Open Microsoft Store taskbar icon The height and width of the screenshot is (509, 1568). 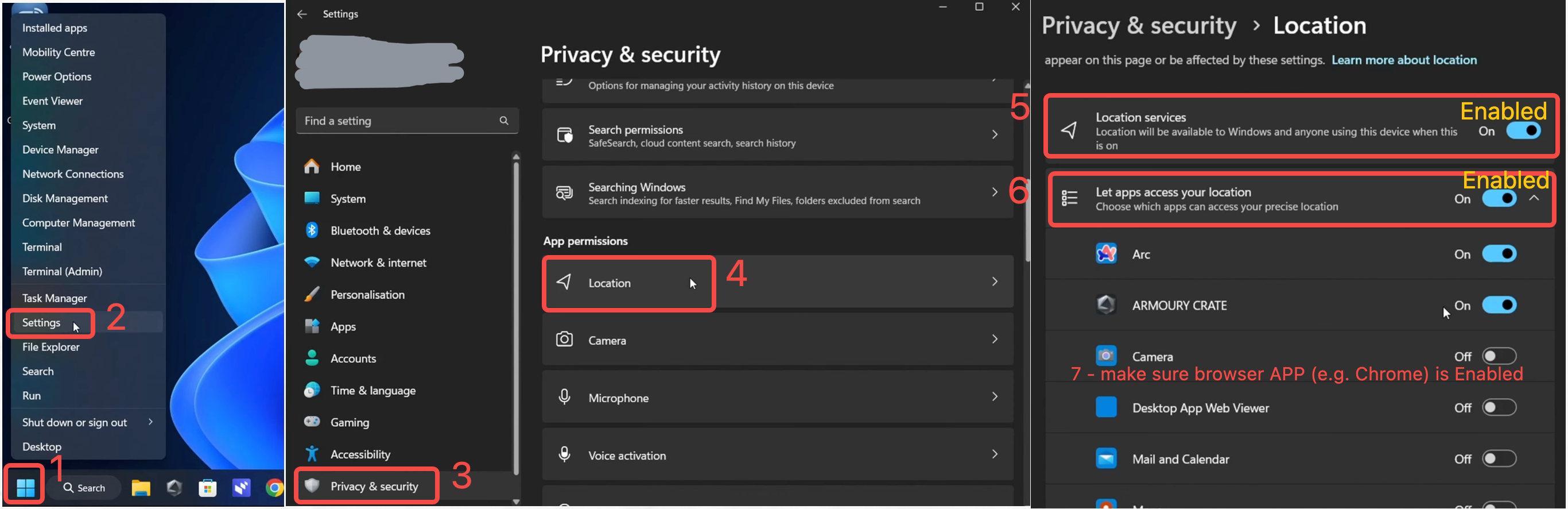(x=208, y=488)
